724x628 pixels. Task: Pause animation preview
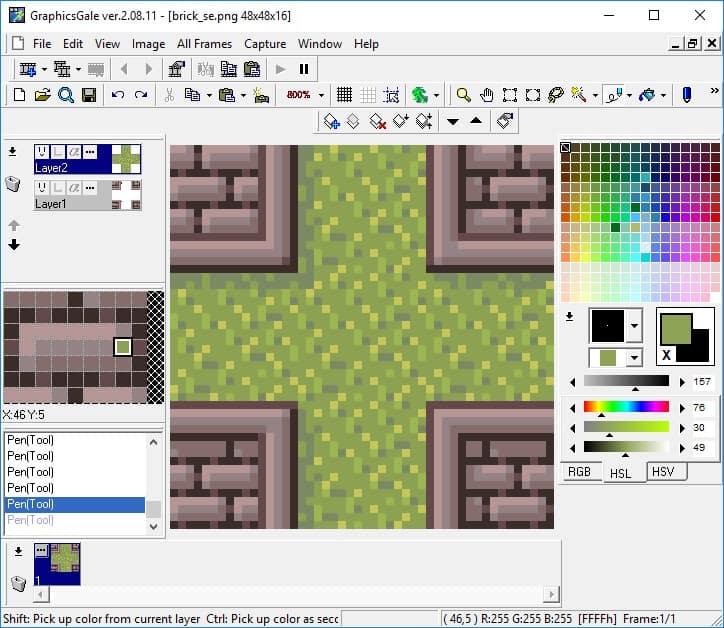click(x=303, y=69)
